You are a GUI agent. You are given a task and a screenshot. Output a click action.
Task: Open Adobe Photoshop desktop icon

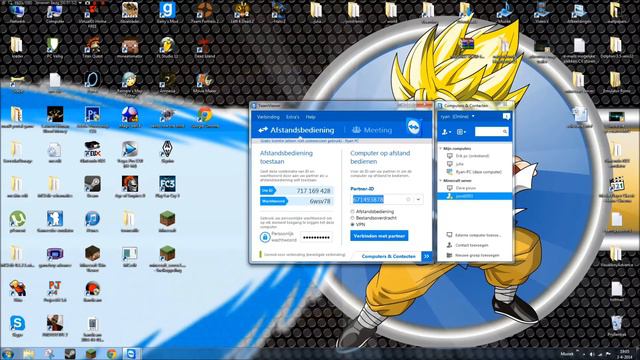point(92,119)
